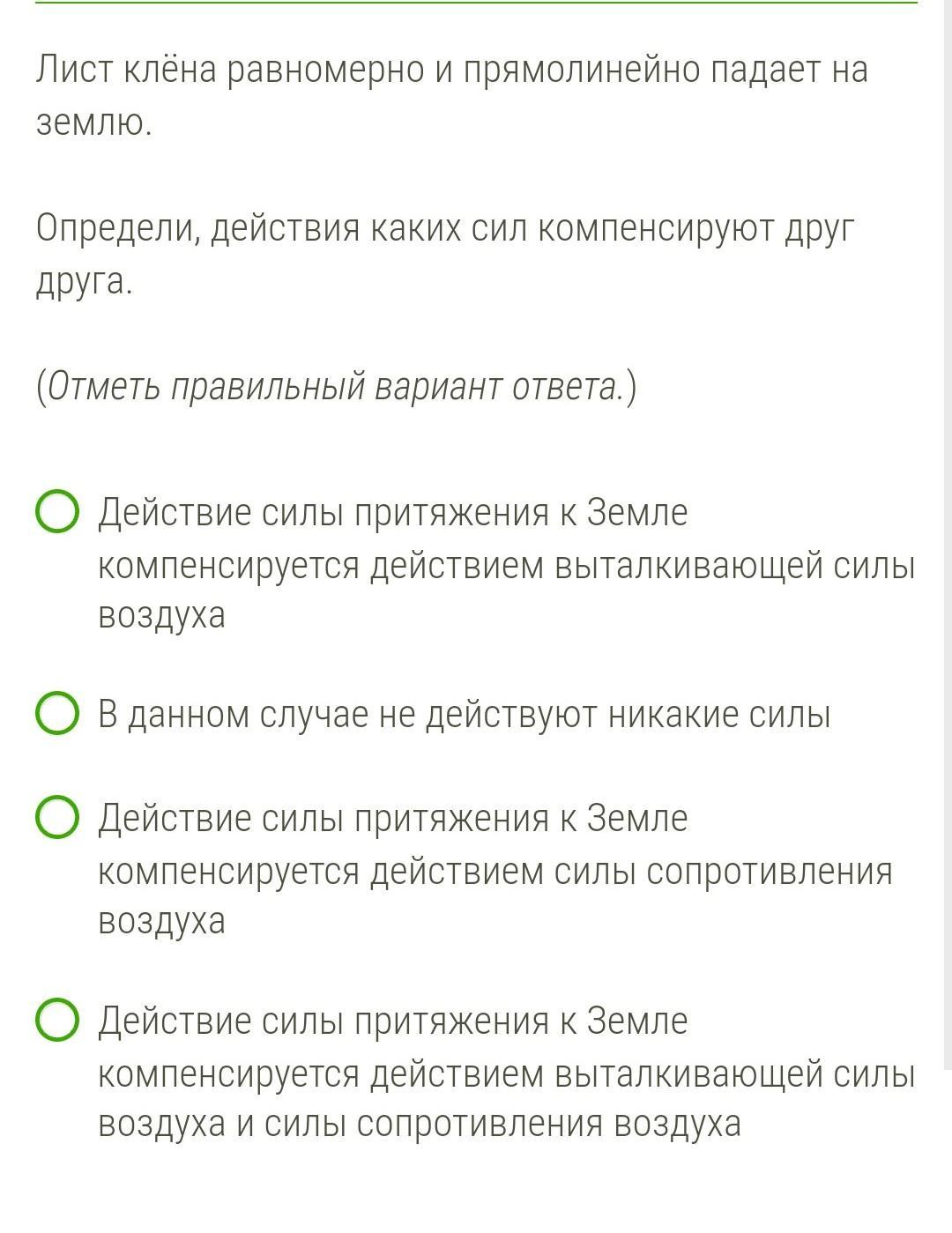Select radio for buoyant and resistance forces option

tap(57, 1021)
